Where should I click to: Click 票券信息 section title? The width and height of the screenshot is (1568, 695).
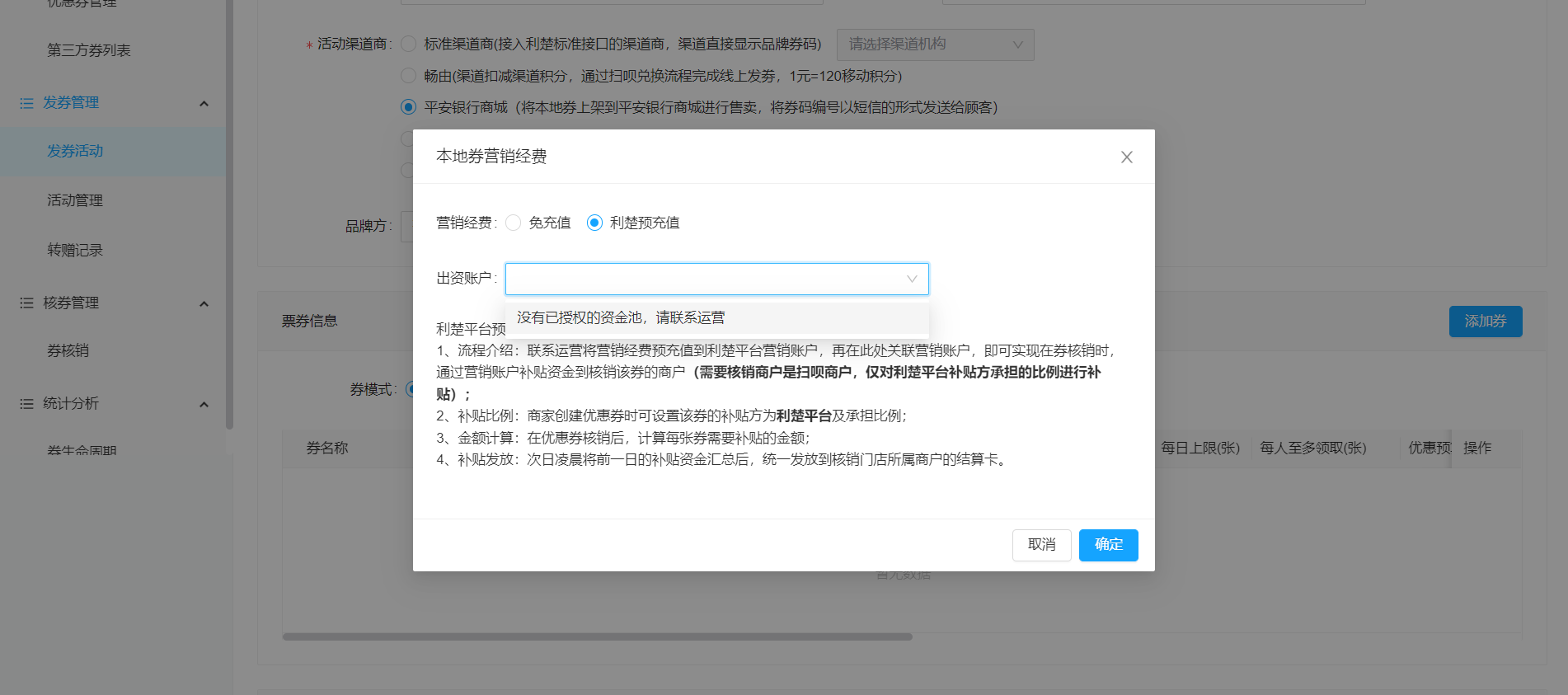(x=310, y=322)
